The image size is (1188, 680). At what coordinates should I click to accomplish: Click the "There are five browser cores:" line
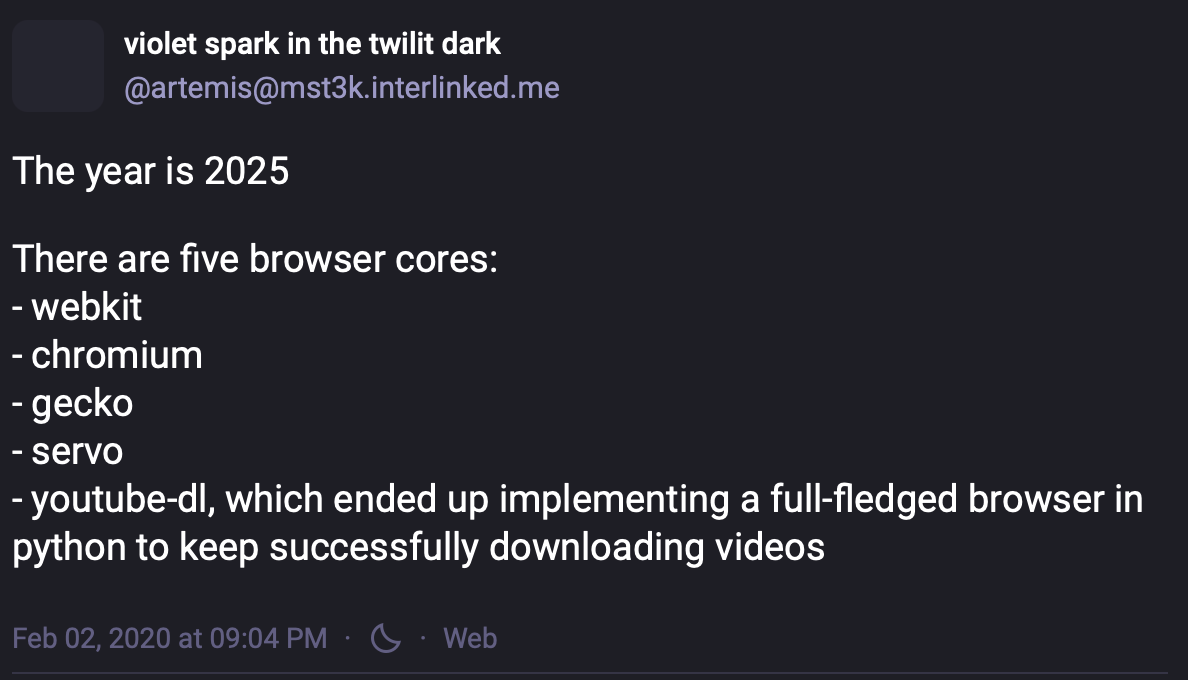255,260
